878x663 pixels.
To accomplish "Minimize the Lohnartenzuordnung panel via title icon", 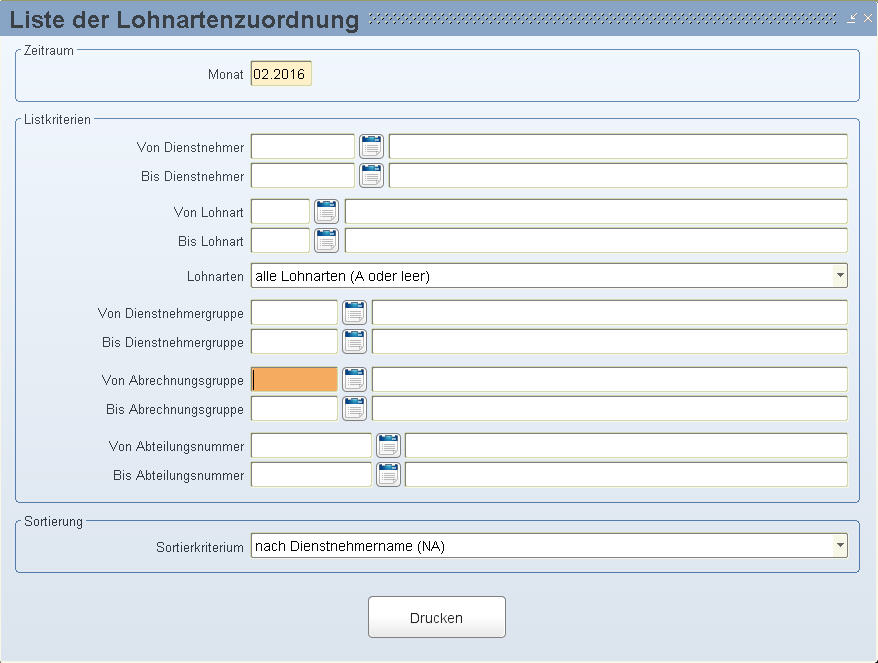I will [852, 18].
